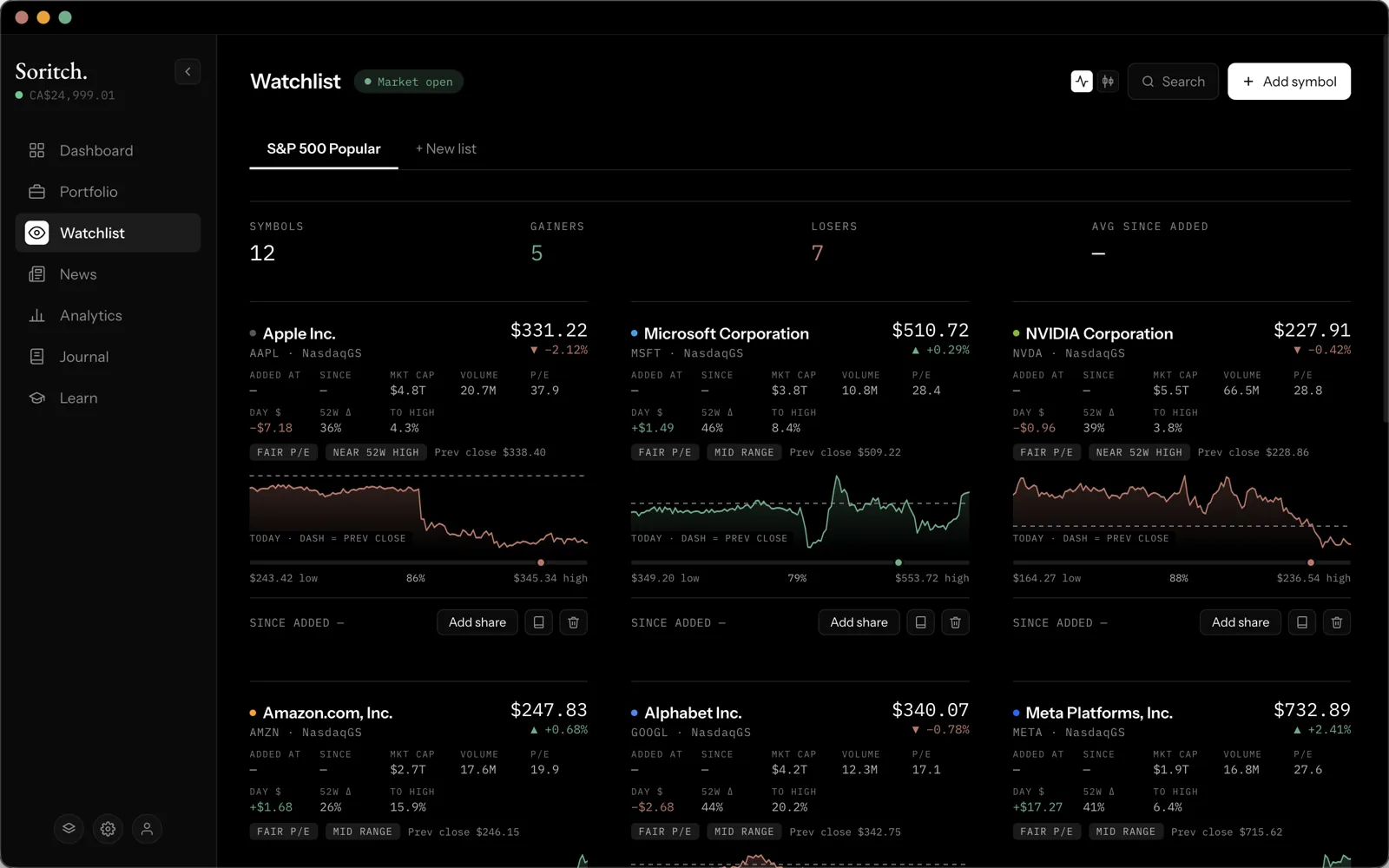Click the Market open status badge
Image resolution: width=1389 pixels, height=868 pixels.
coord(409,82)
